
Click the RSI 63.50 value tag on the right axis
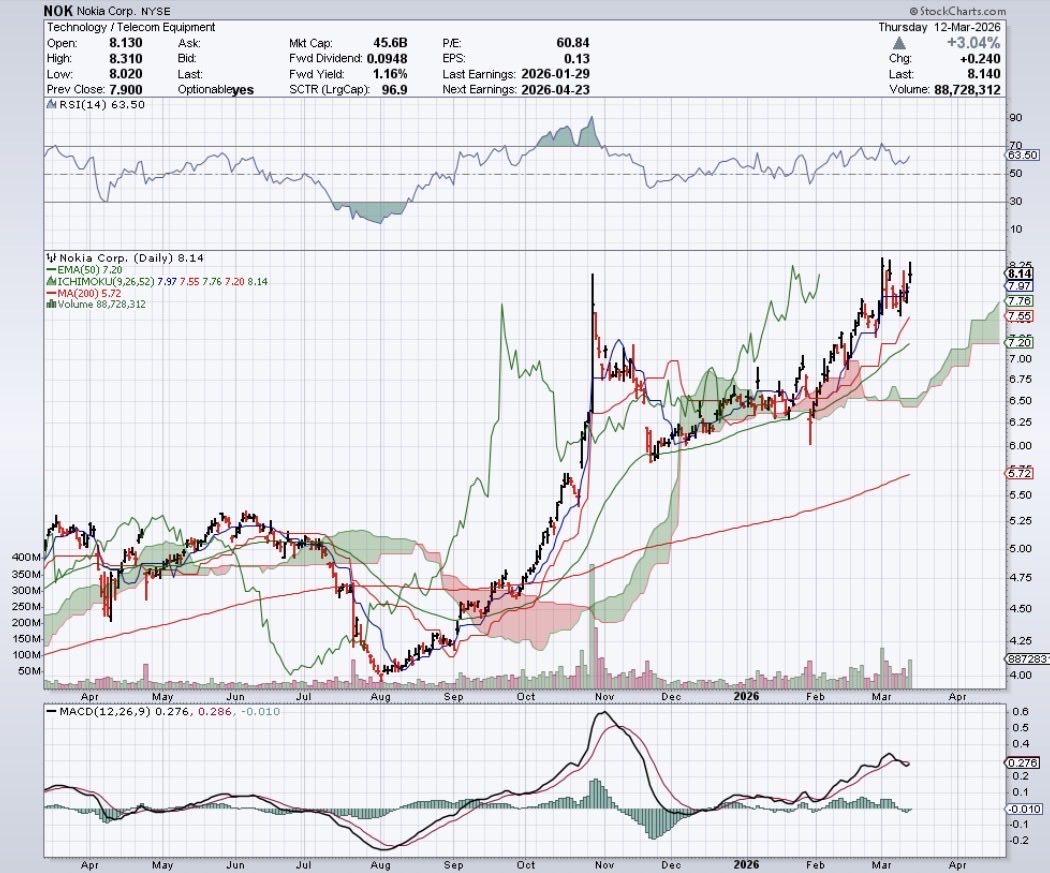point(1023,155)
